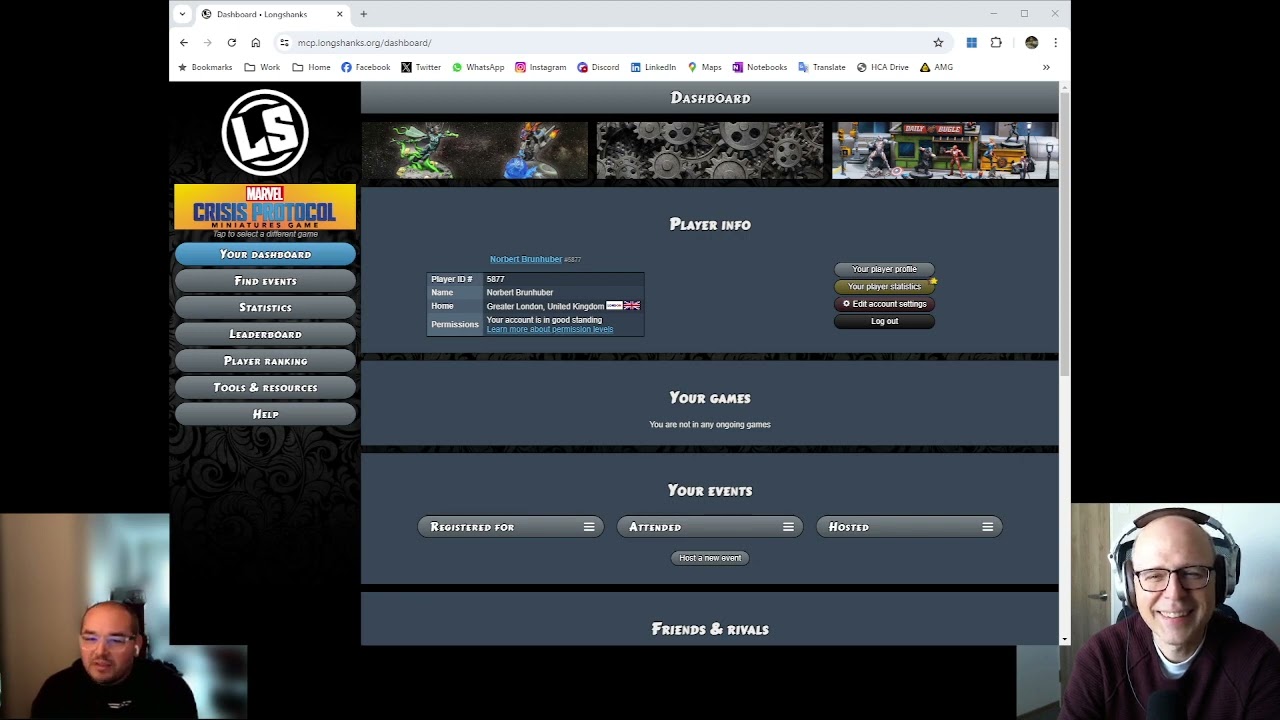The image size is (1280, 720).
Task: Open the LinkedIn bookmark
Action: coord(653,67)
